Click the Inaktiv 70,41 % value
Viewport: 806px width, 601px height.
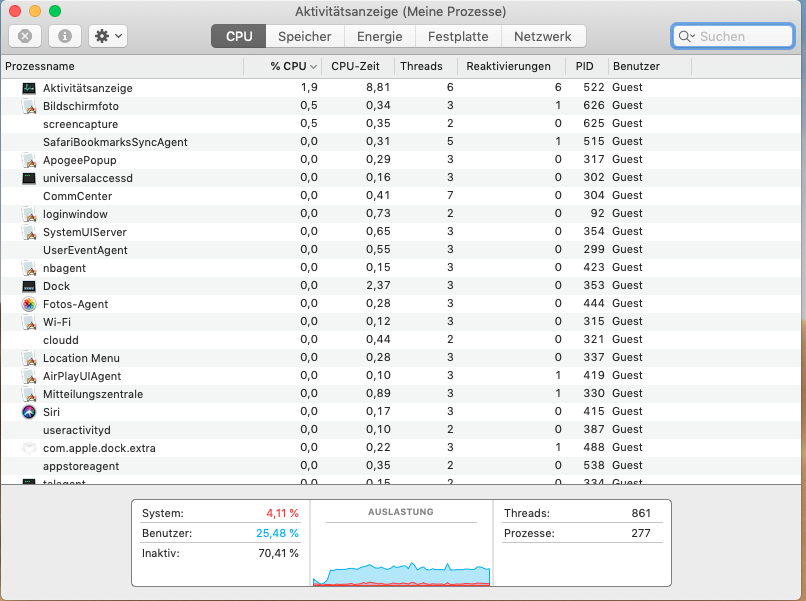coord(278,553)
